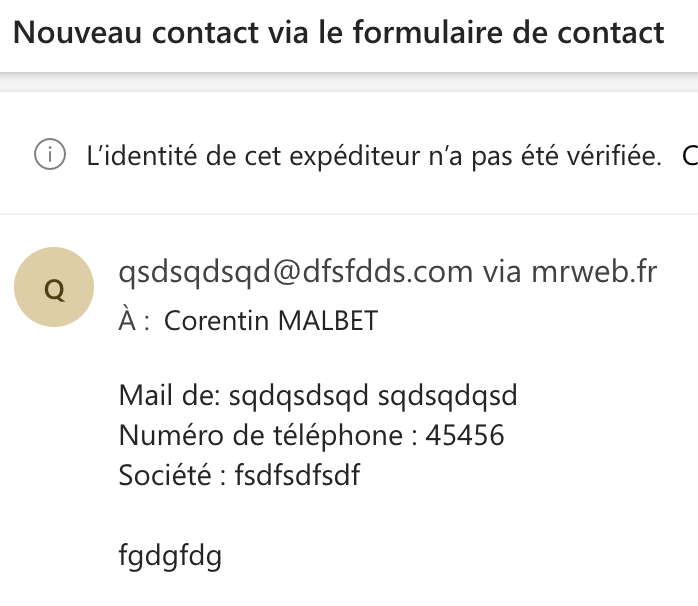The height and width of the screenshot is (606, 698).
Task: Click the 'Mail de:' label
Action: click(x=170, y=395)
